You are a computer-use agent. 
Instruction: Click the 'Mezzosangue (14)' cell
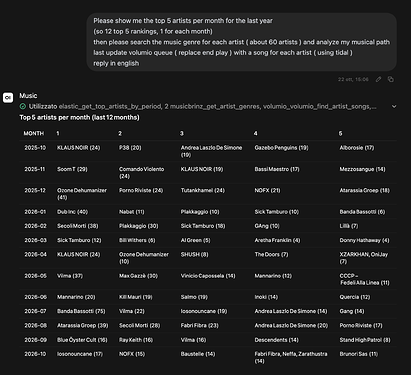(362, 169)
